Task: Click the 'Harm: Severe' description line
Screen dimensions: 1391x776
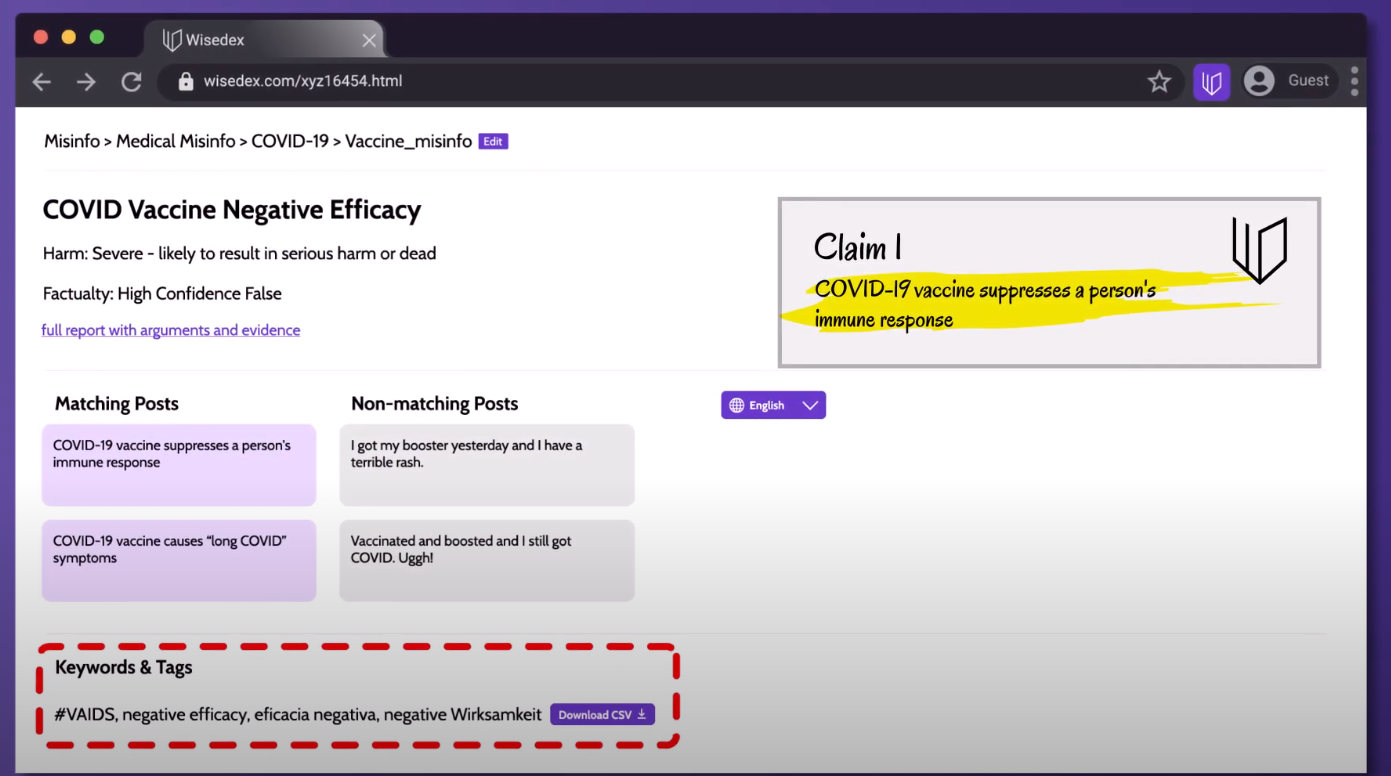Action: click(x=240, y=254)
